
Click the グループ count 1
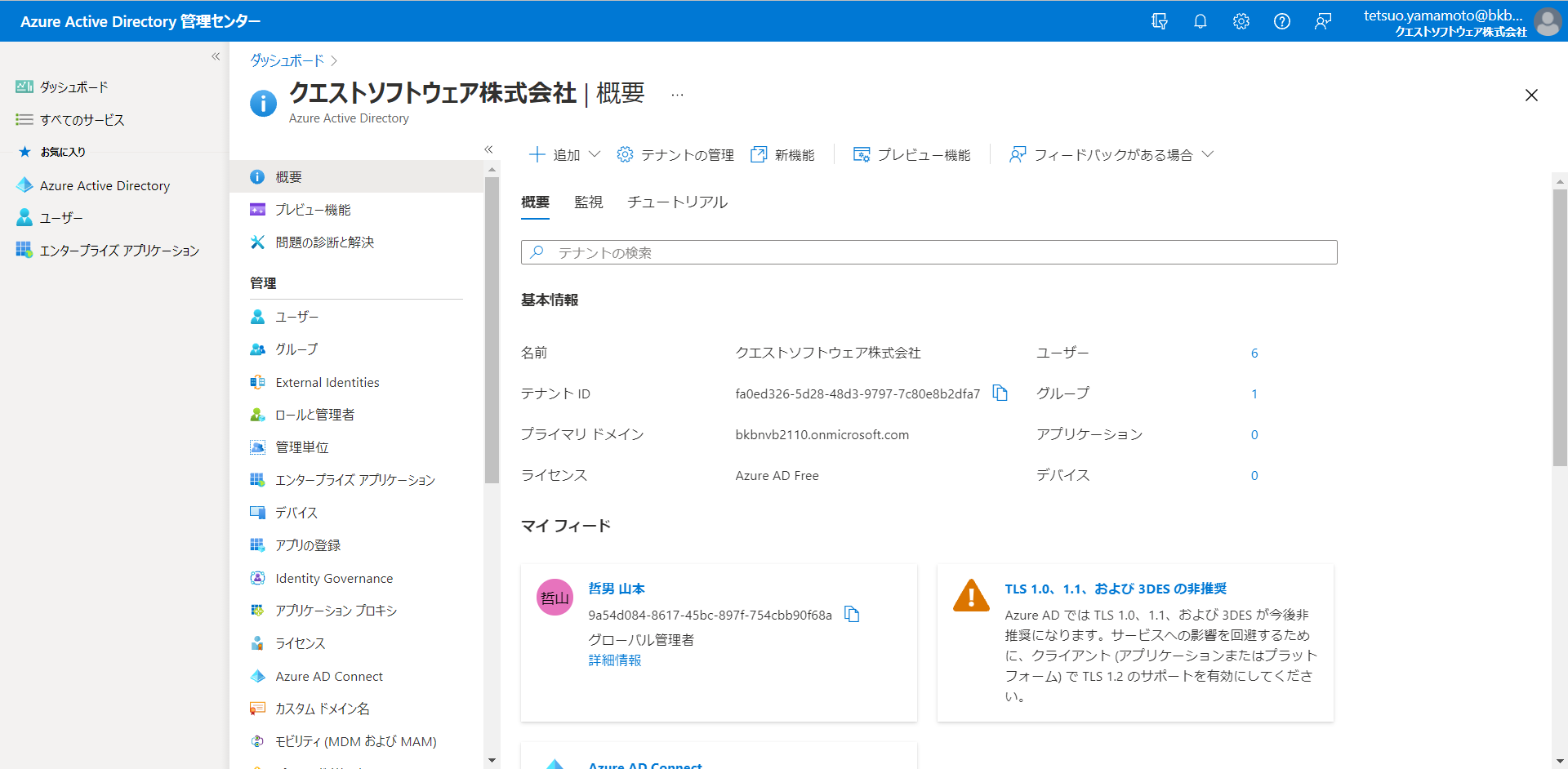1254,393
